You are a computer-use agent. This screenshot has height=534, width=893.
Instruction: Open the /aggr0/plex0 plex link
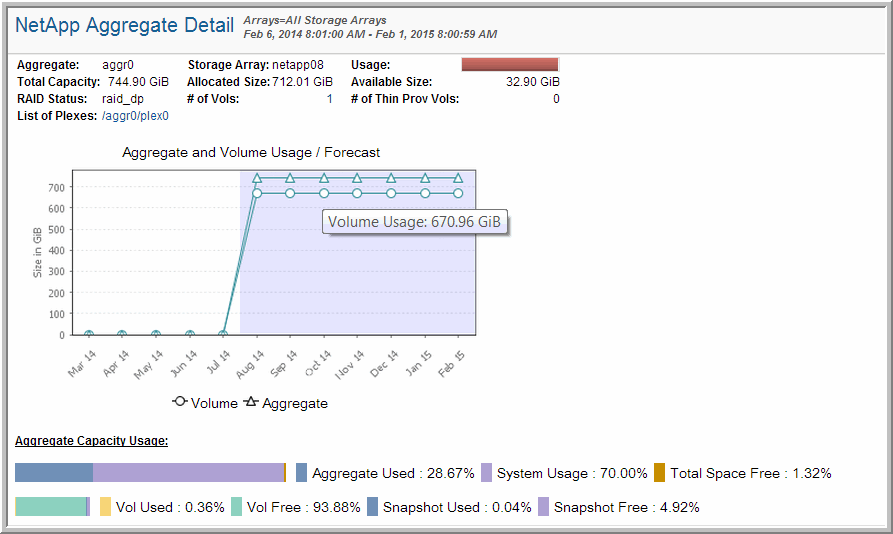pos(136,116)
